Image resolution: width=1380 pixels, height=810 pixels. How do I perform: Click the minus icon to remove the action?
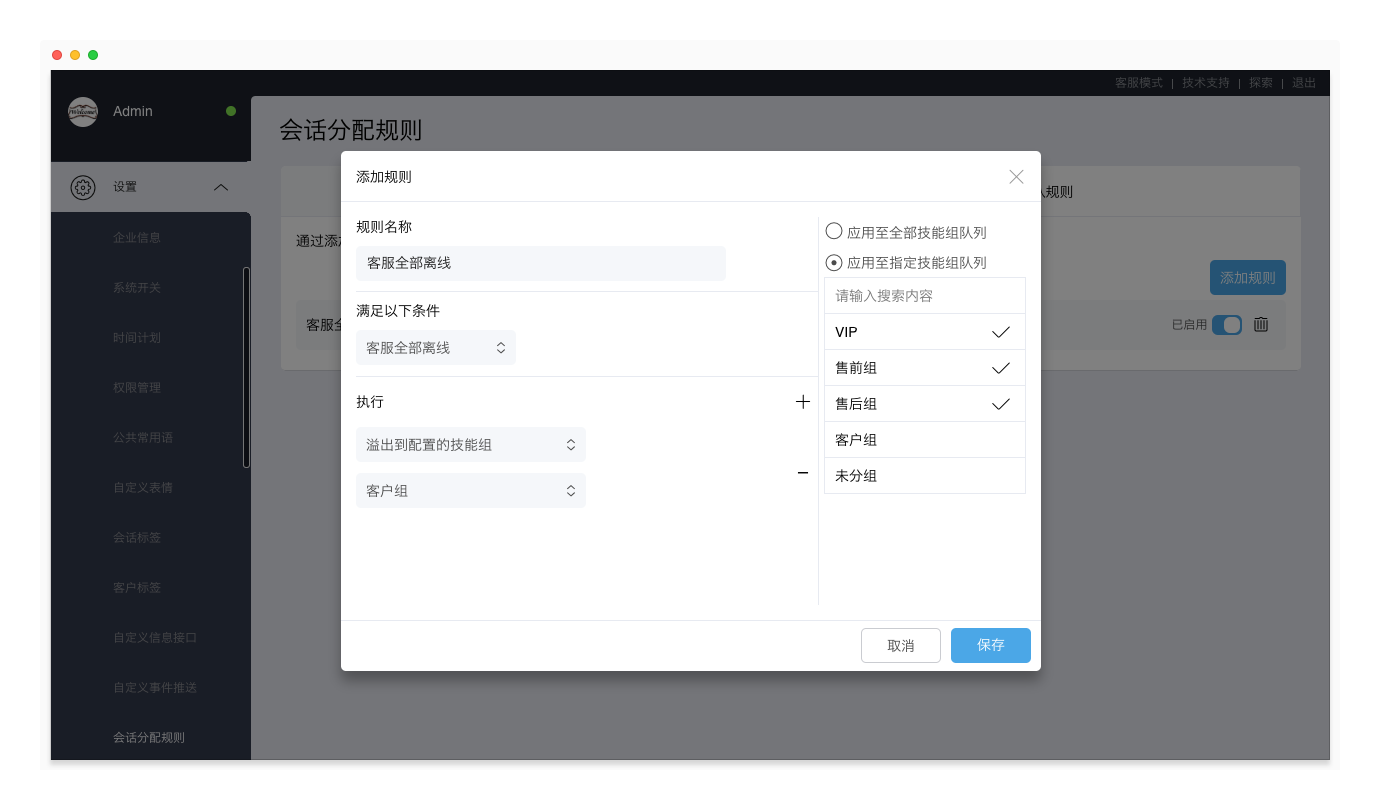point(802,473)
